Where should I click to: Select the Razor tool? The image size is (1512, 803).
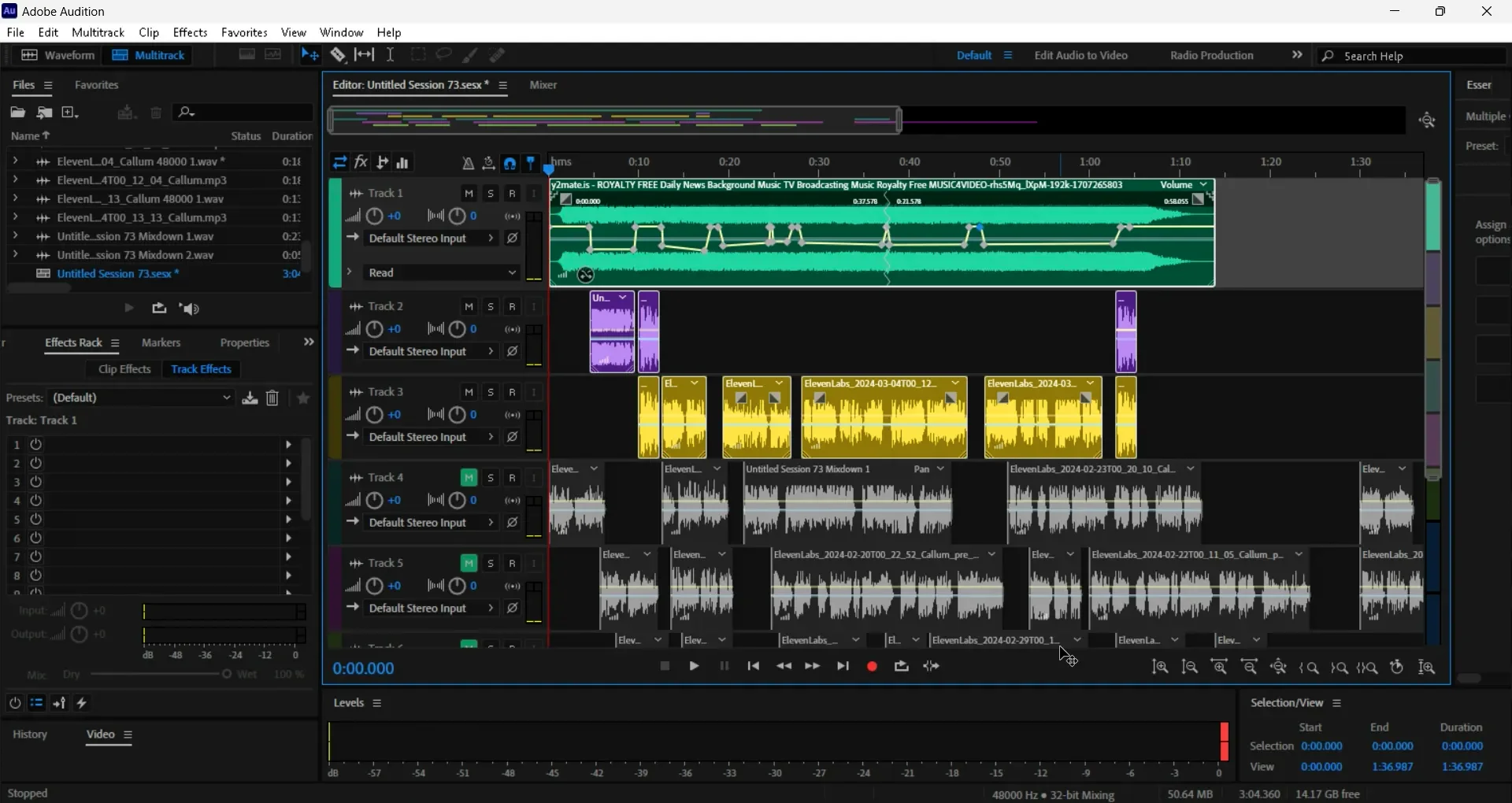tap(337, 54)
